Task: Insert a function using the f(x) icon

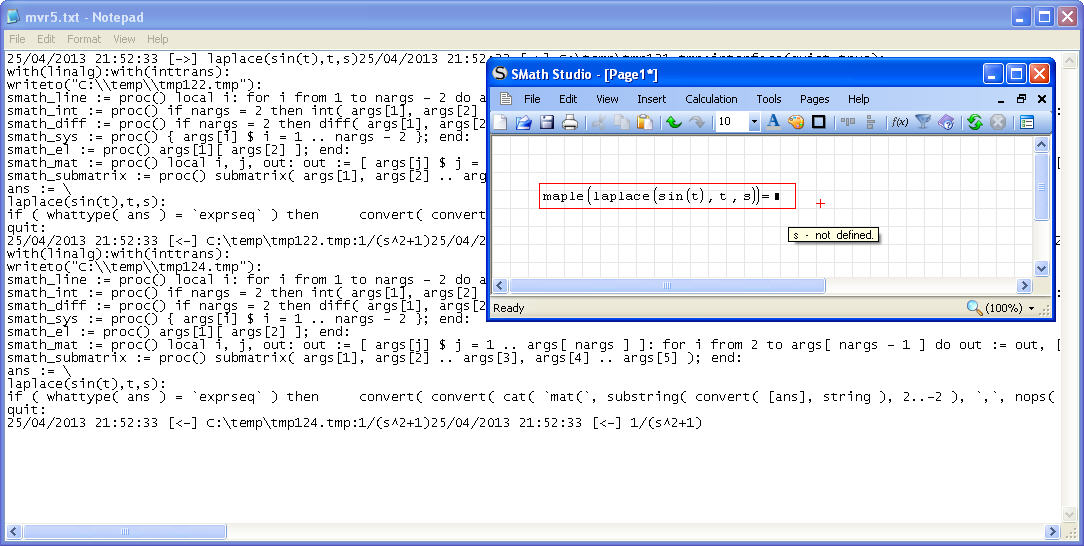Action: click(899, 122)
